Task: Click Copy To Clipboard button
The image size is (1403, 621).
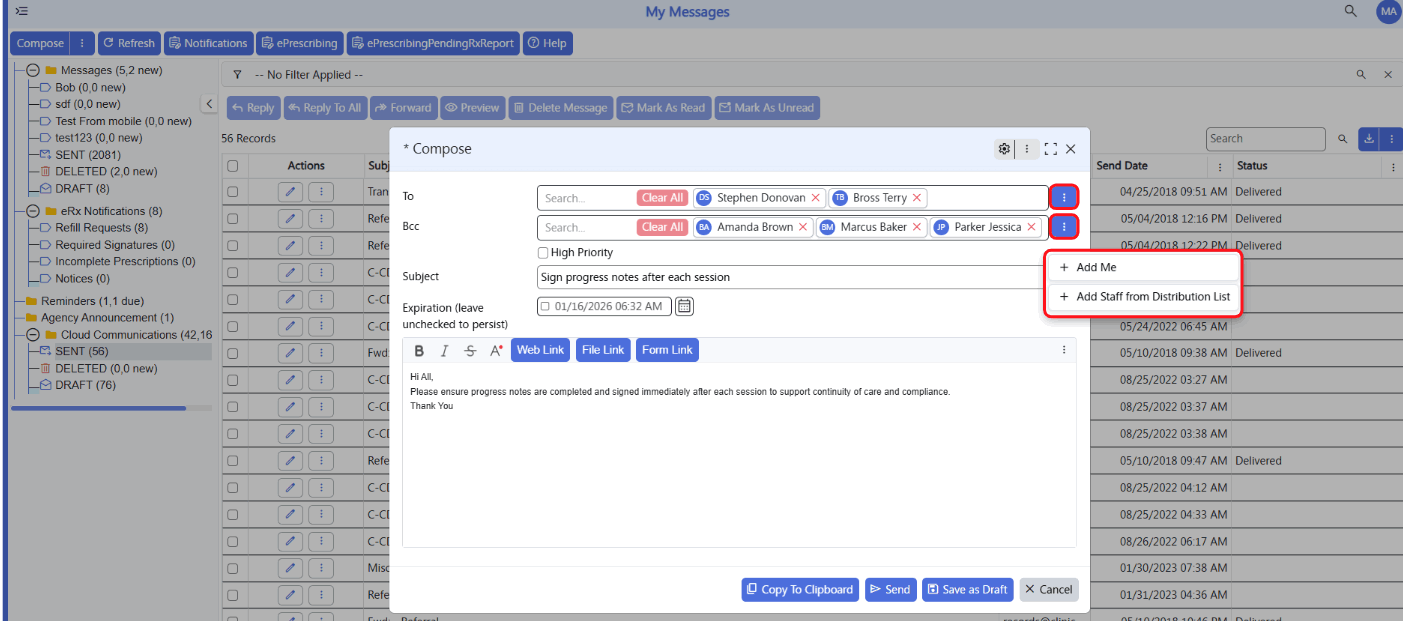Action: [798, 589]
